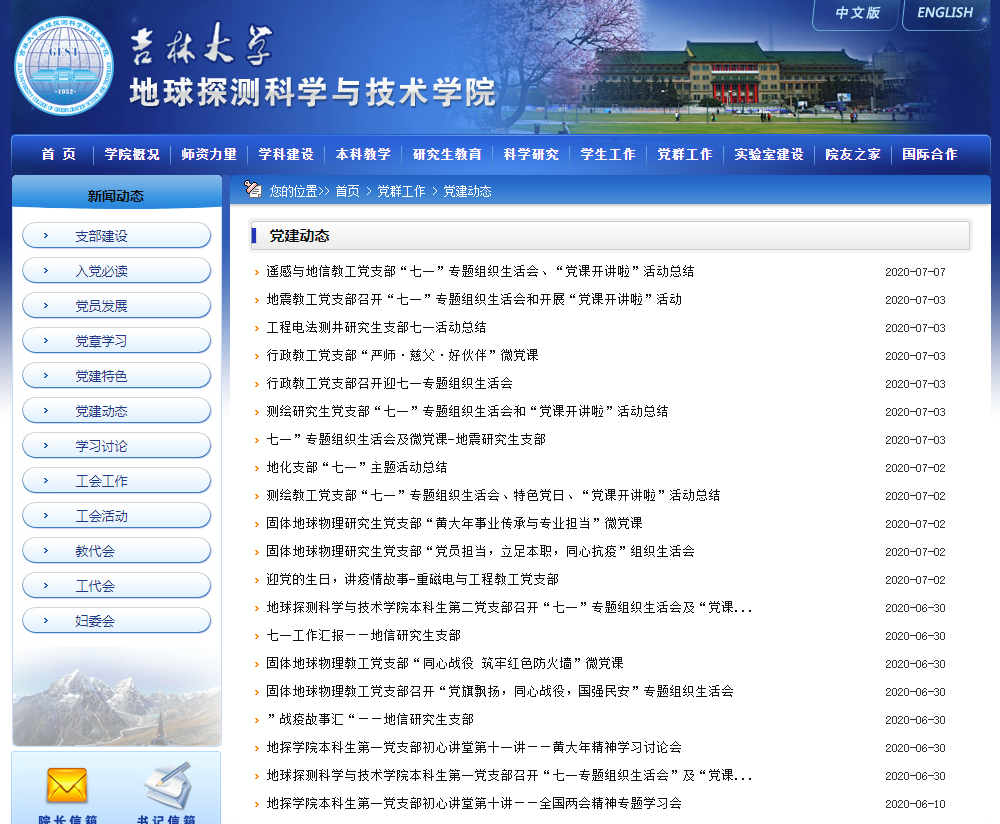The height and width of the screenshot is (824, 1000).
Task: Switch to the ENGLISH version
Action: [944, 13]
